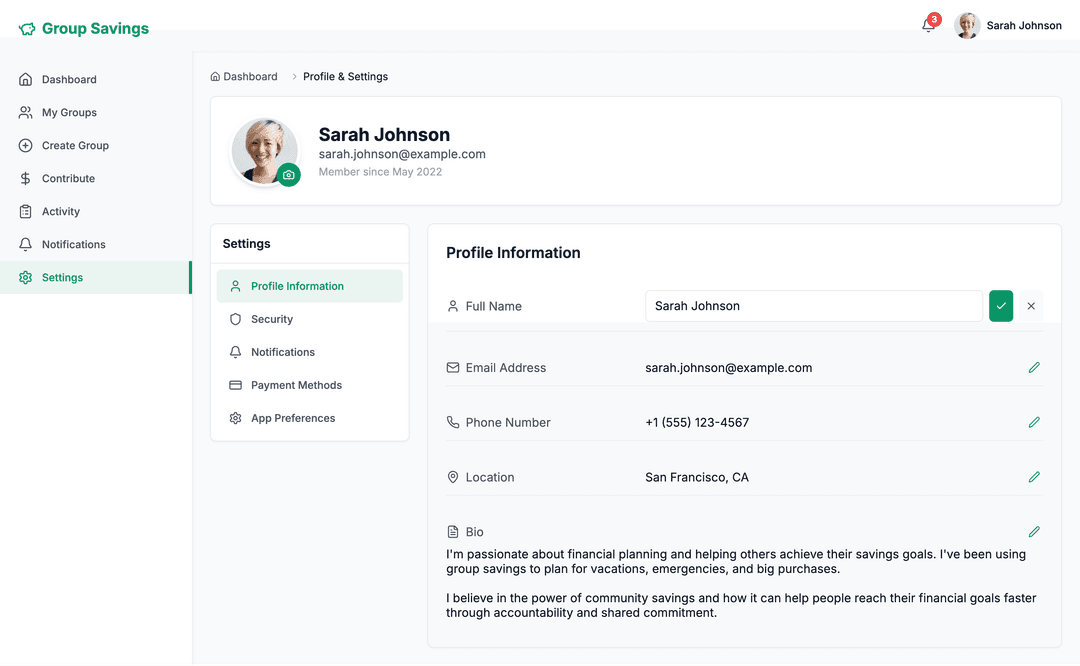Image resolution: width=1080 pixels, height=666 pixels.
Task: Open Contribute from the sidebar
Action: [x=68, y=178]
